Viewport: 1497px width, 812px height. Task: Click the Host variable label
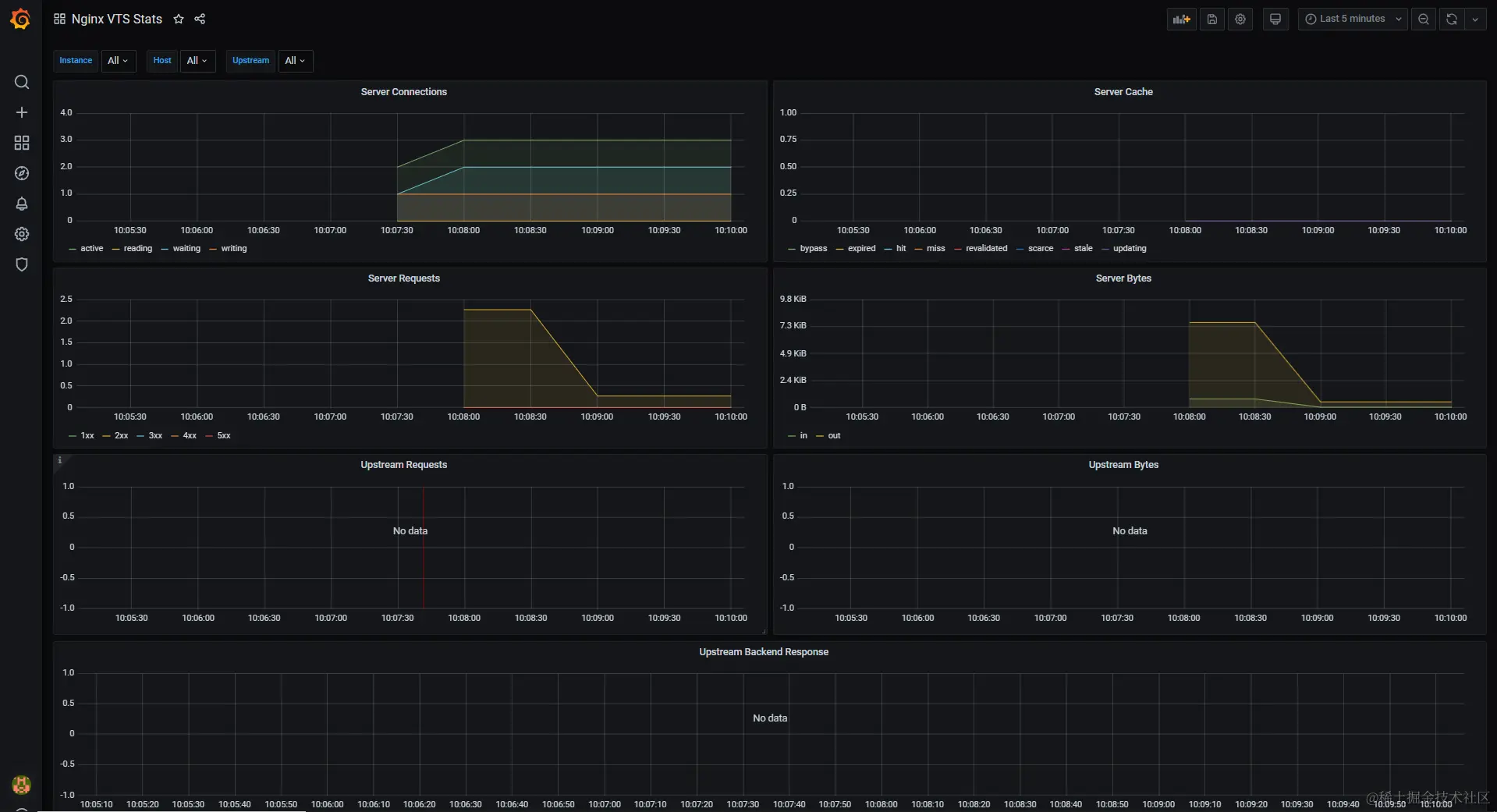[162, 60]
